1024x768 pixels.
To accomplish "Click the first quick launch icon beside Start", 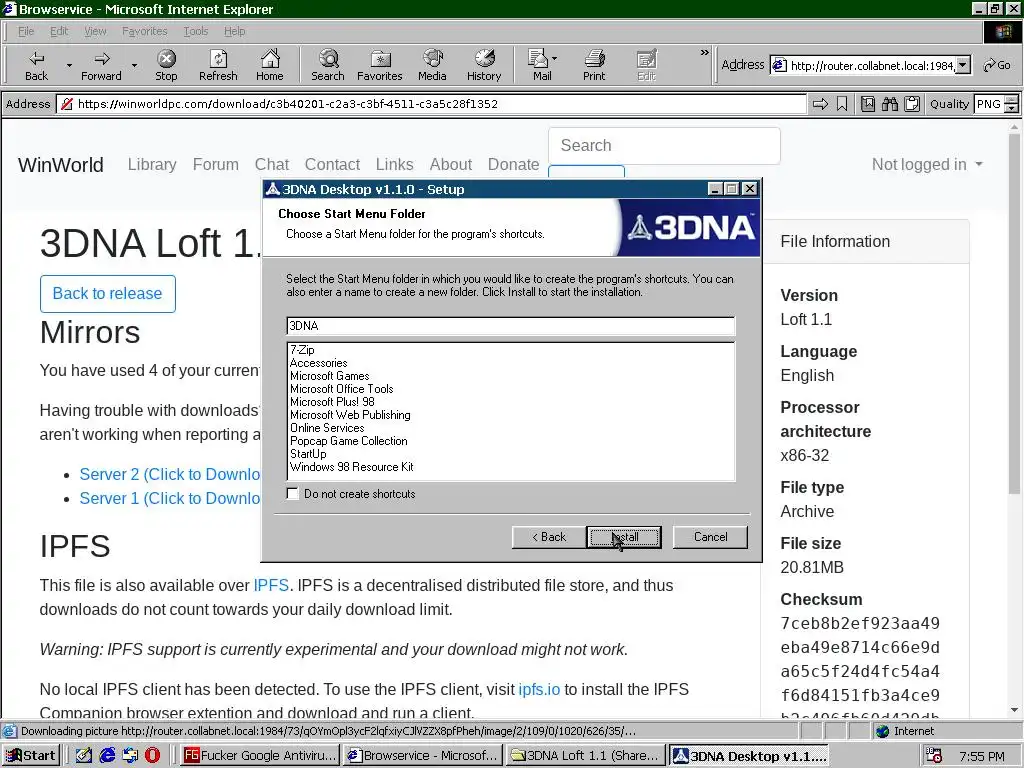I will coord(84,756).
